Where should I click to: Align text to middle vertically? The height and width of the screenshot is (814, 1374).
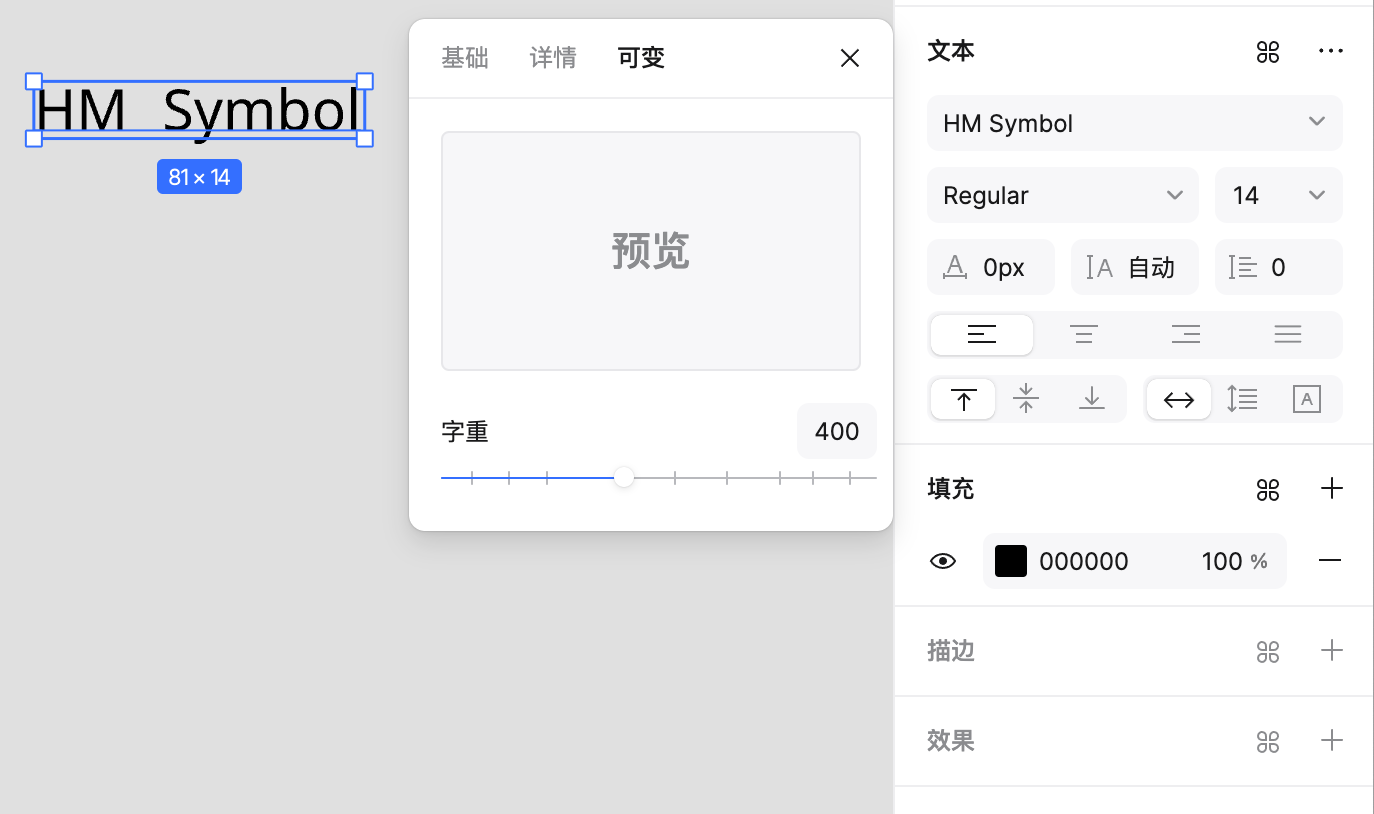click(x=1026, y=399)
